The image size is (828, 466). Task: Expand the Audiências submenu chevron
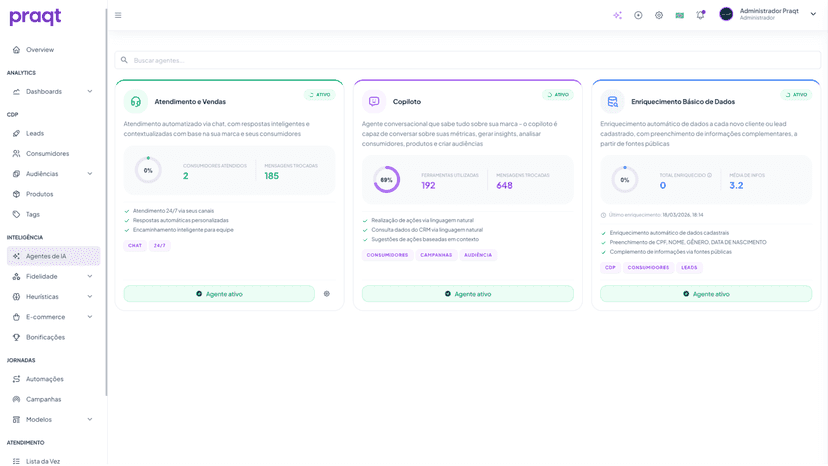(90, 174)
